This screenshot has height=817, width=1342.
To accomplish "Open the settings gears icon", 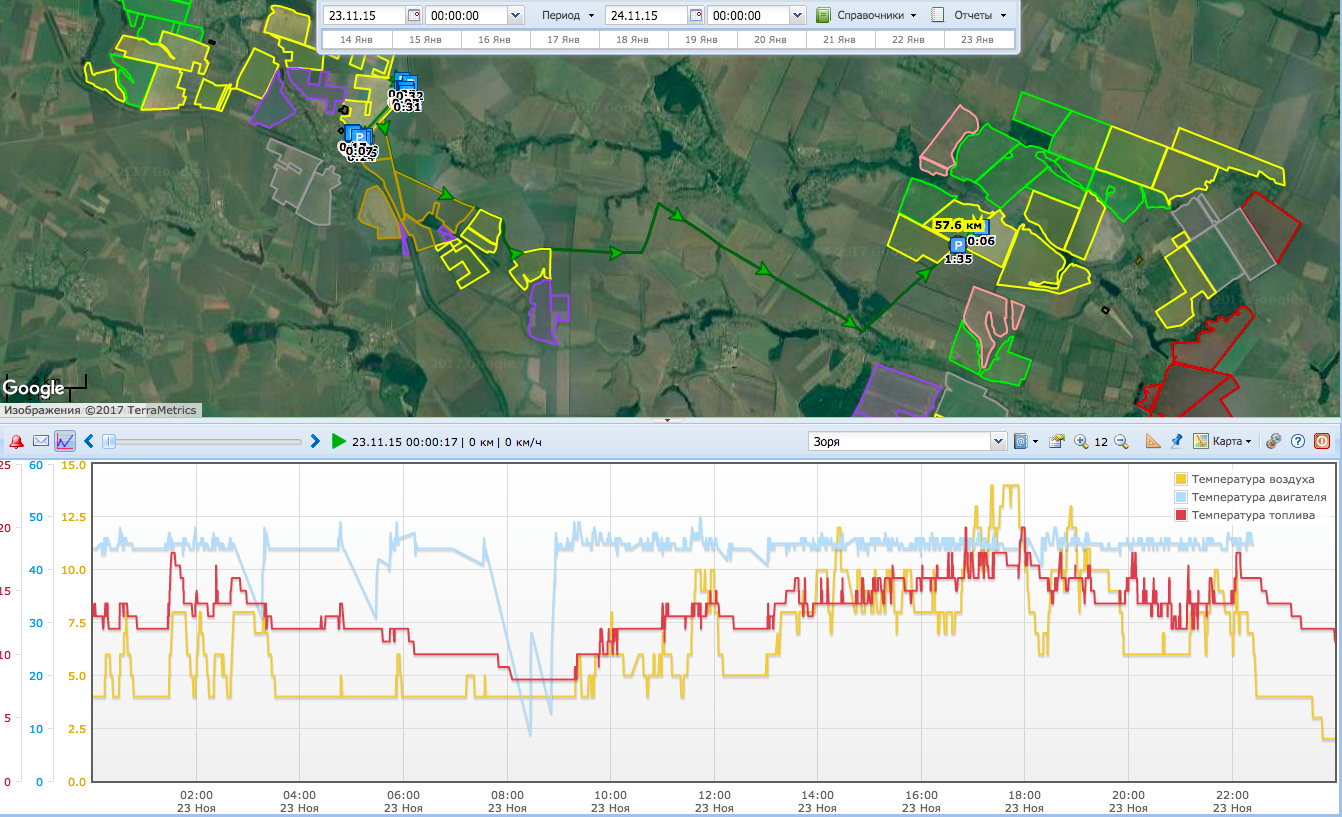I will pos(1273,441).
